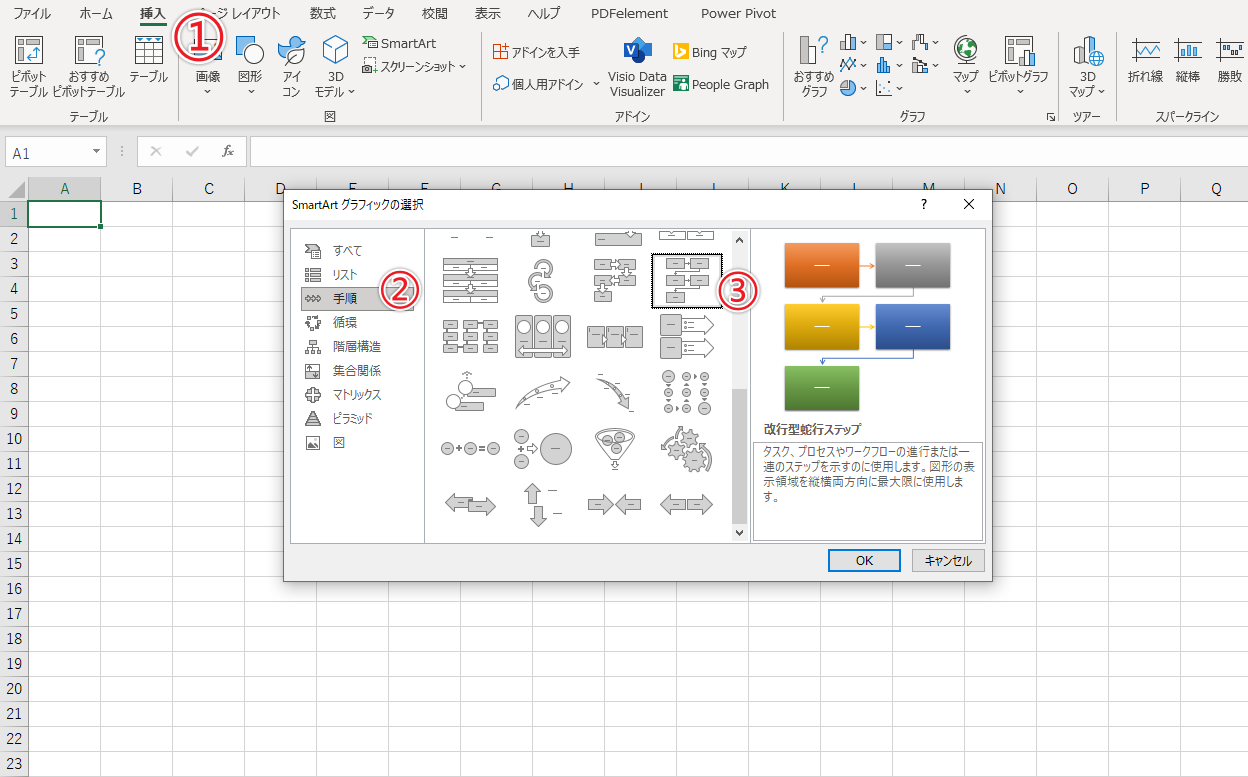
Task: Insert a table with テーブル button
Action: [148, 60]
